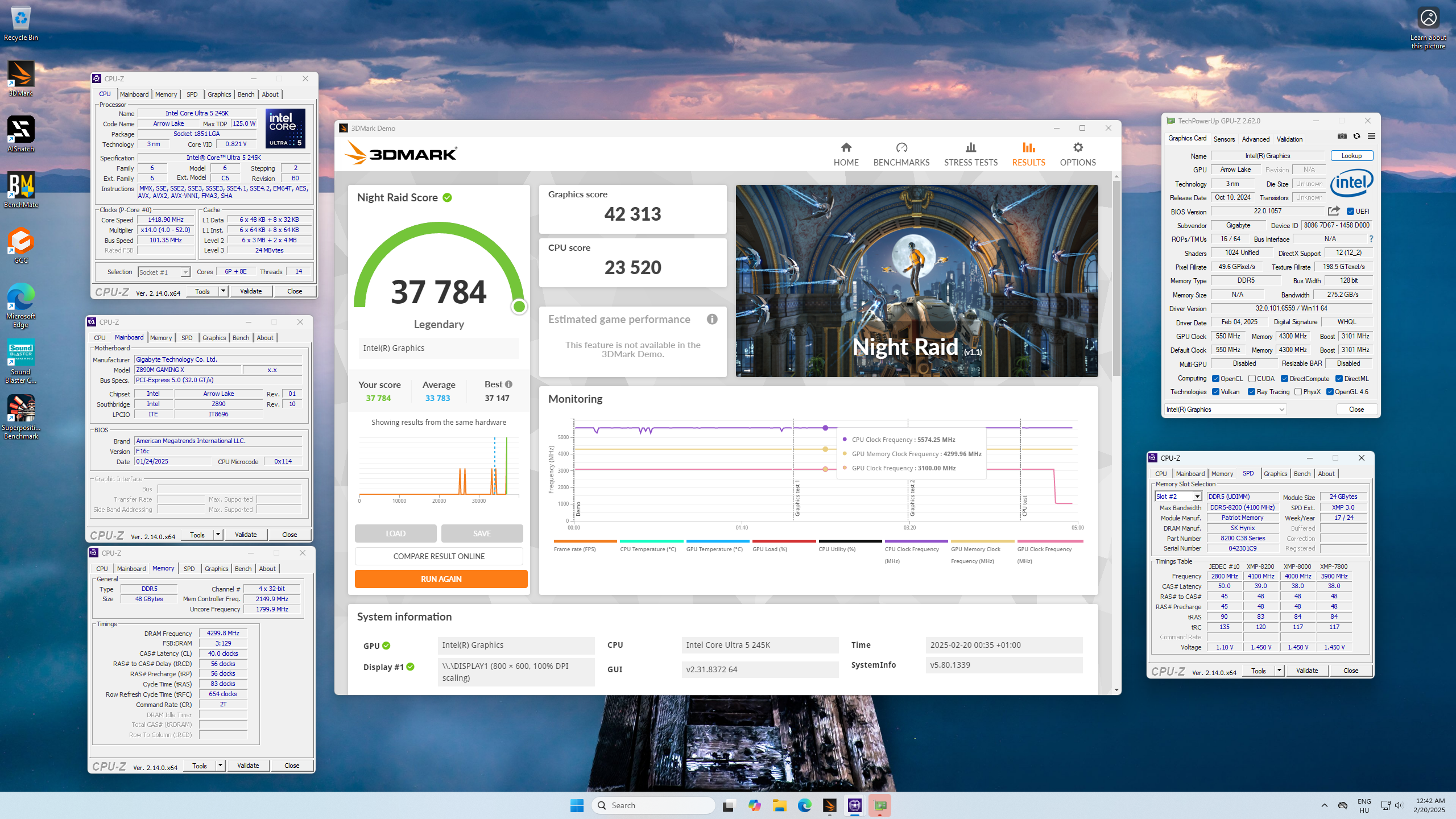Click RUN AGAIN in 3DMark
The height and width of the screenshot is (819, 1456).
pyautogui.click(x=441, y=579)
